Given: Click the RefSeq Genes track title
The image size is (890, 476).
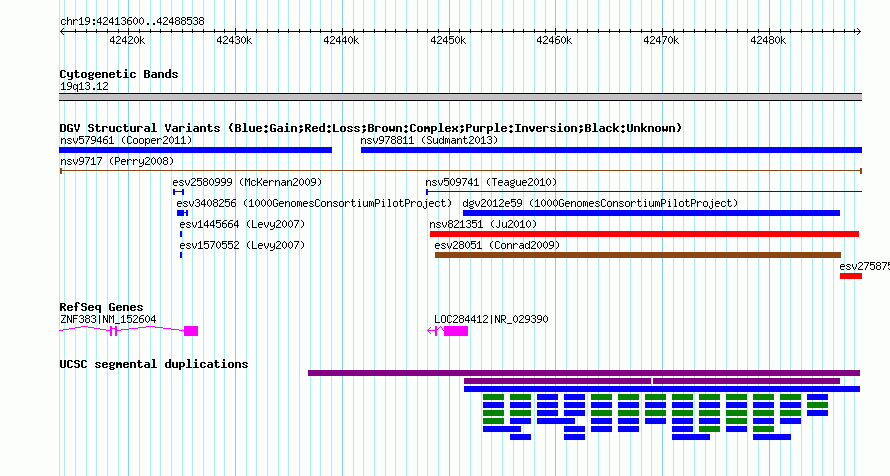Looking at the screenshot, I should coord(101,307).
